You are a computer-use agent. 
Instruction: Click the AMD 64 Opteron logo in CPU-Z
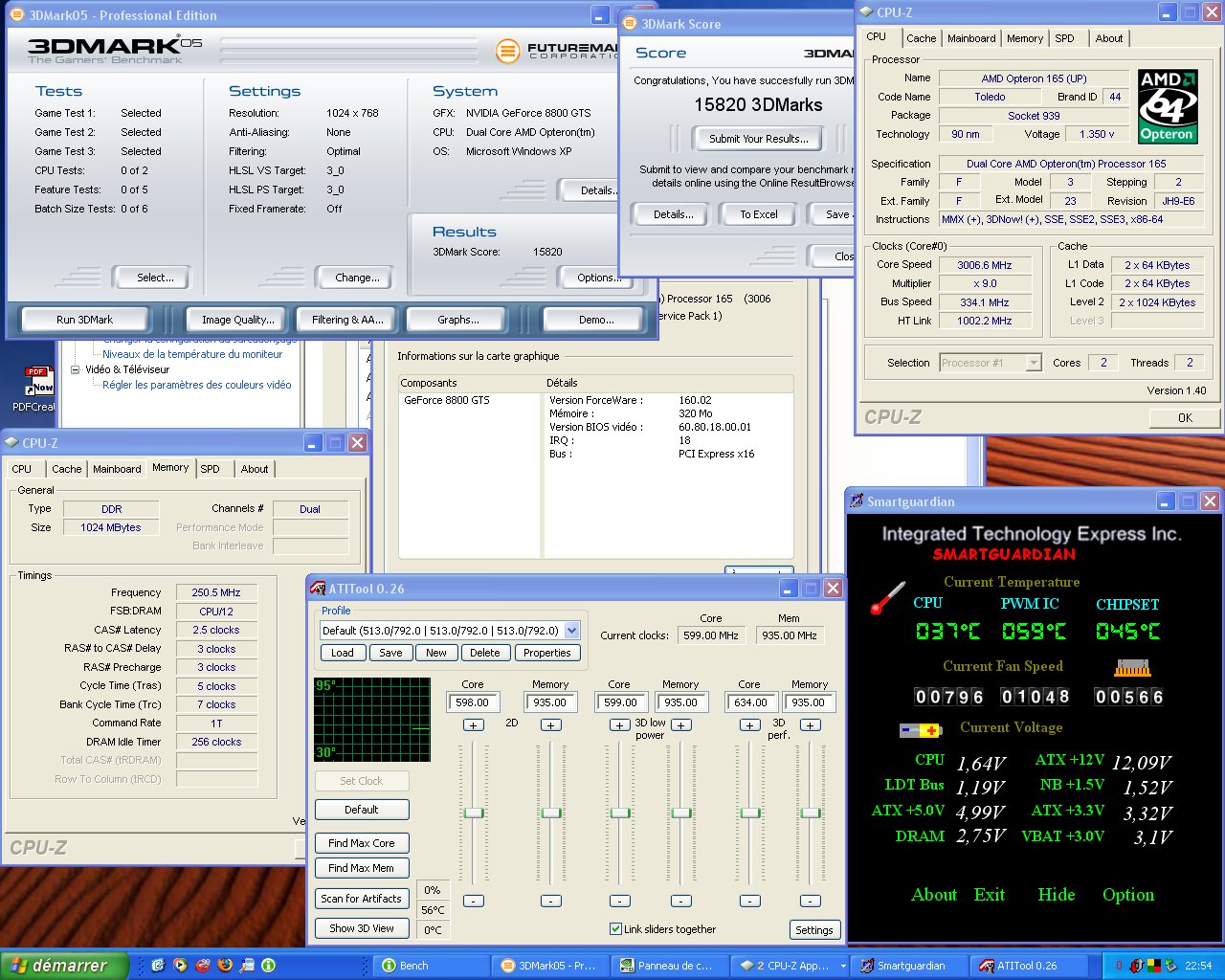1167,106
